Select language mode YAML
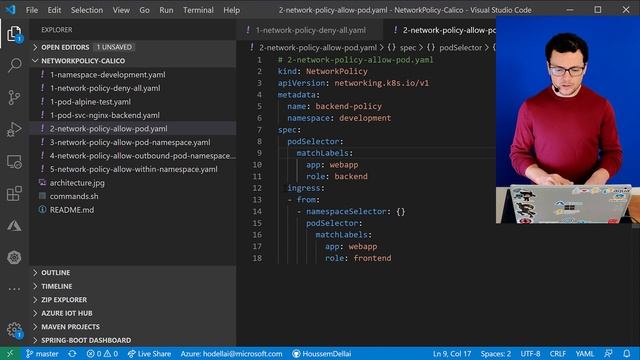This screenshot has height=360, width=640. point(584,353)
